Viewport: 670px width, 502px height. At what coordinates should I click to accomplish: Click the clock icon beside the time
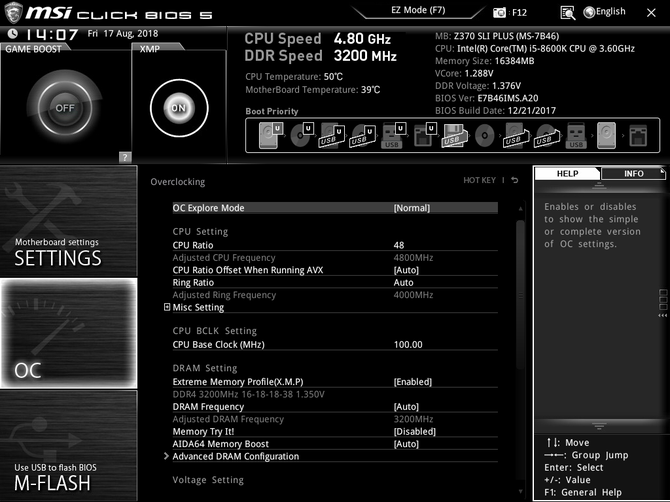point(13,33)
